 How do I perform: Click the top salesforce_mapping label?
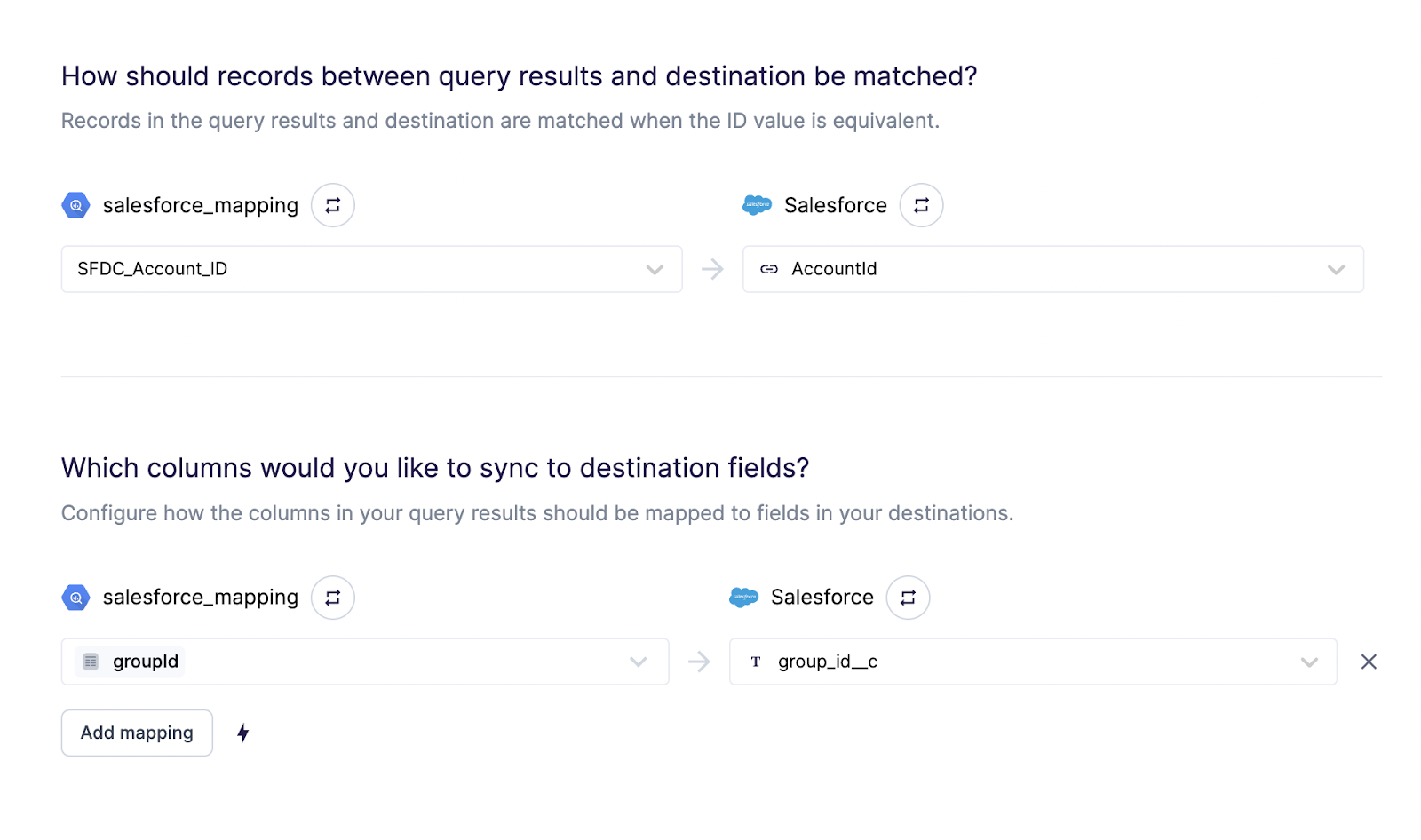tap(201, 206)
